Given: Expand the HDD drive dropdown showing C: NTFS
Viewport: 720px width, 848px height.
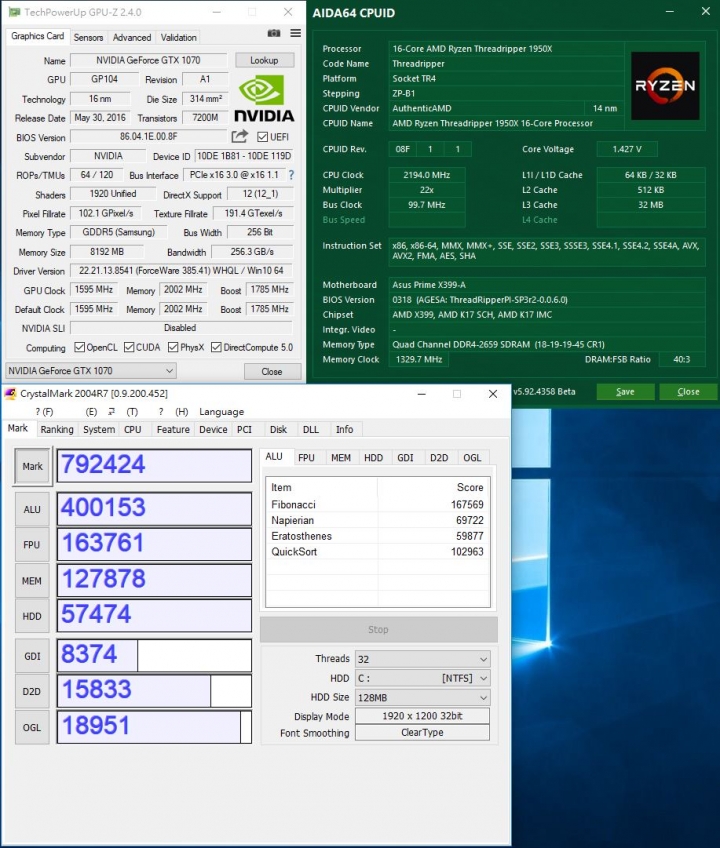Looking at the screenshot, I should (422, 678).
